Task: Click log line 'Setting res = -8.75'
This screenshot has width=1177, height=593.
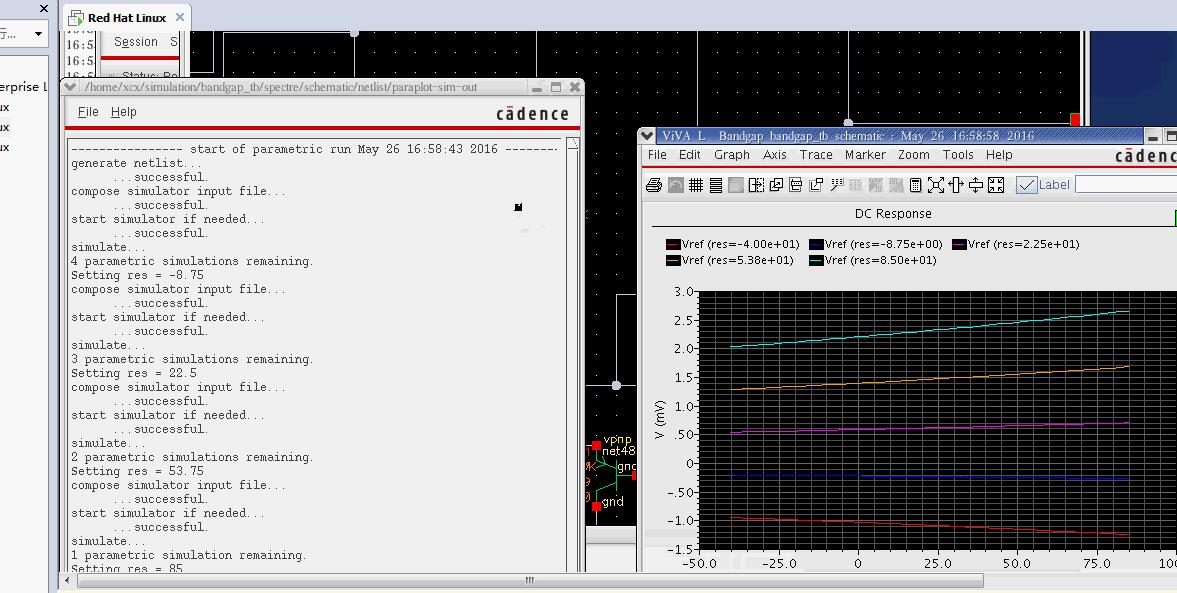Action: coord(137,275)
